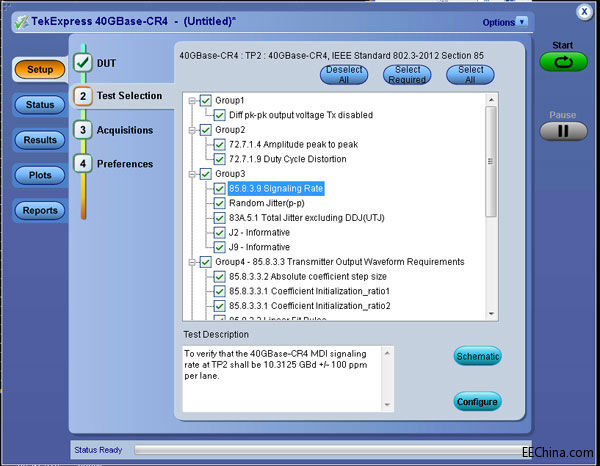Uncheck Coefficient Initialization_ratio1 checkbox
The height and width of the screenshot is (466, 600).
tap(219, 292)
